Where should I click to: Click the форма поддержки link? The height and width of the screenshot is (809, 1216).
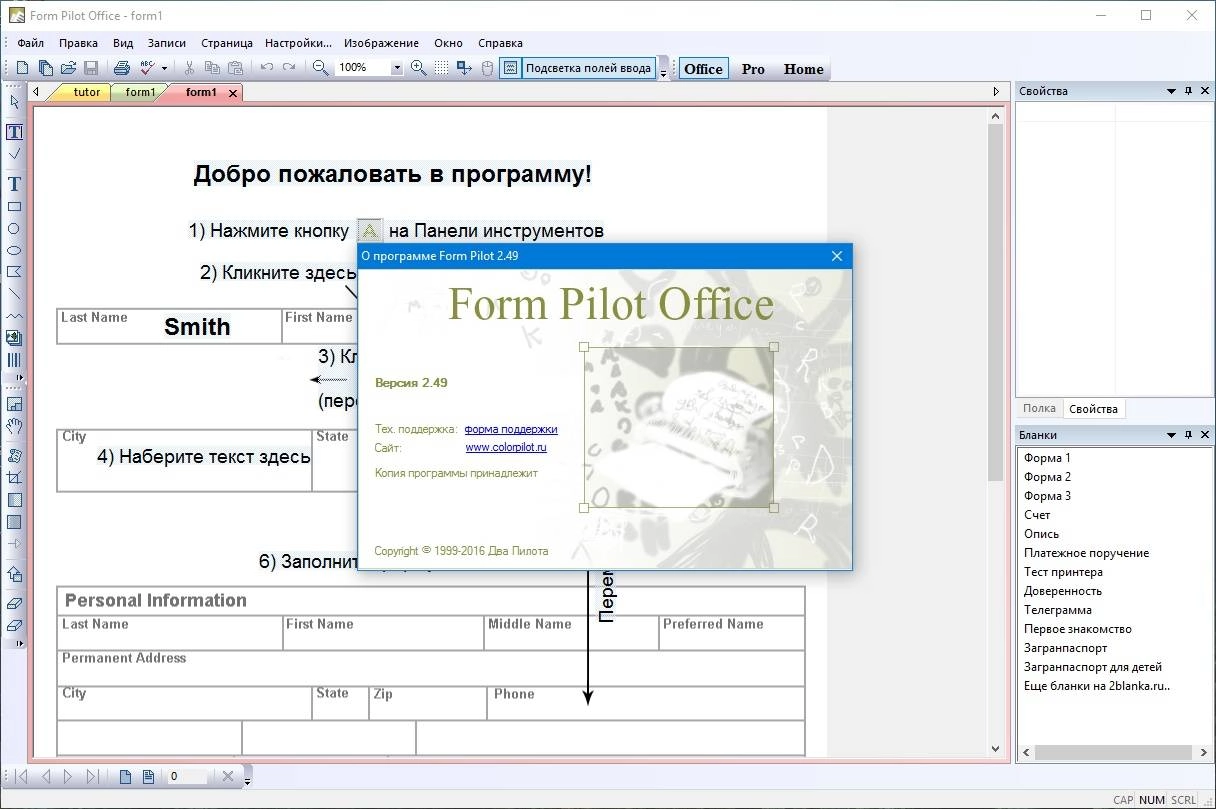[511, 429]
